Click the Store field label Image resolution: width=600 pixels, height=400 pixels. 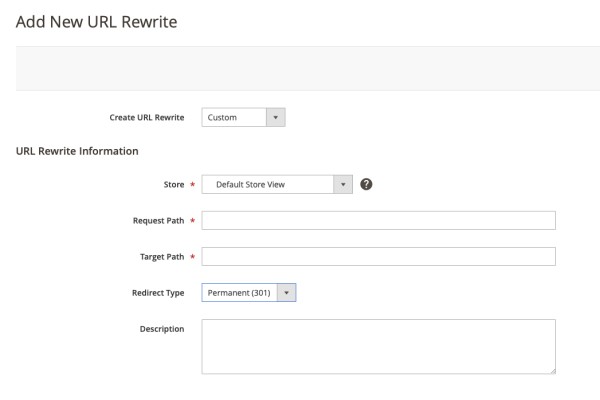173,184
